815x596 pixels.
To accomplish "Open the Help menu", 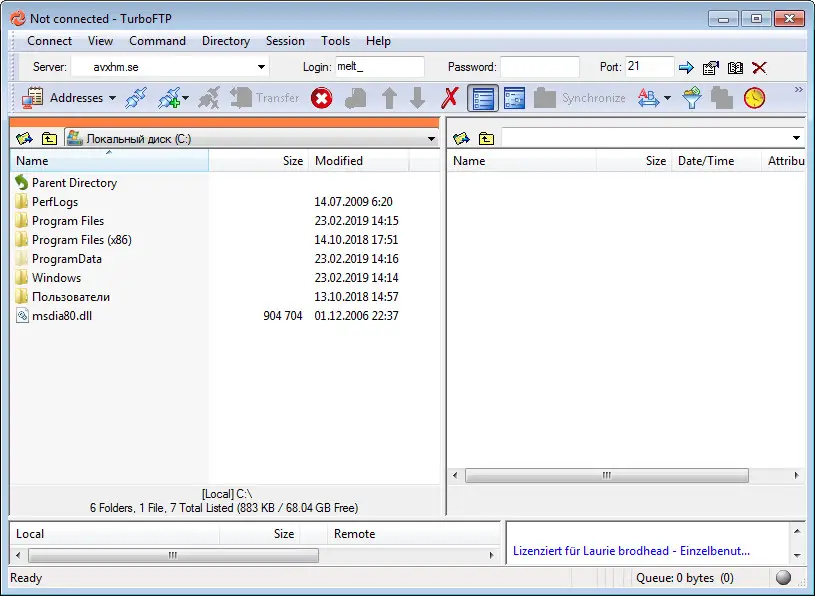I will 378,41.
